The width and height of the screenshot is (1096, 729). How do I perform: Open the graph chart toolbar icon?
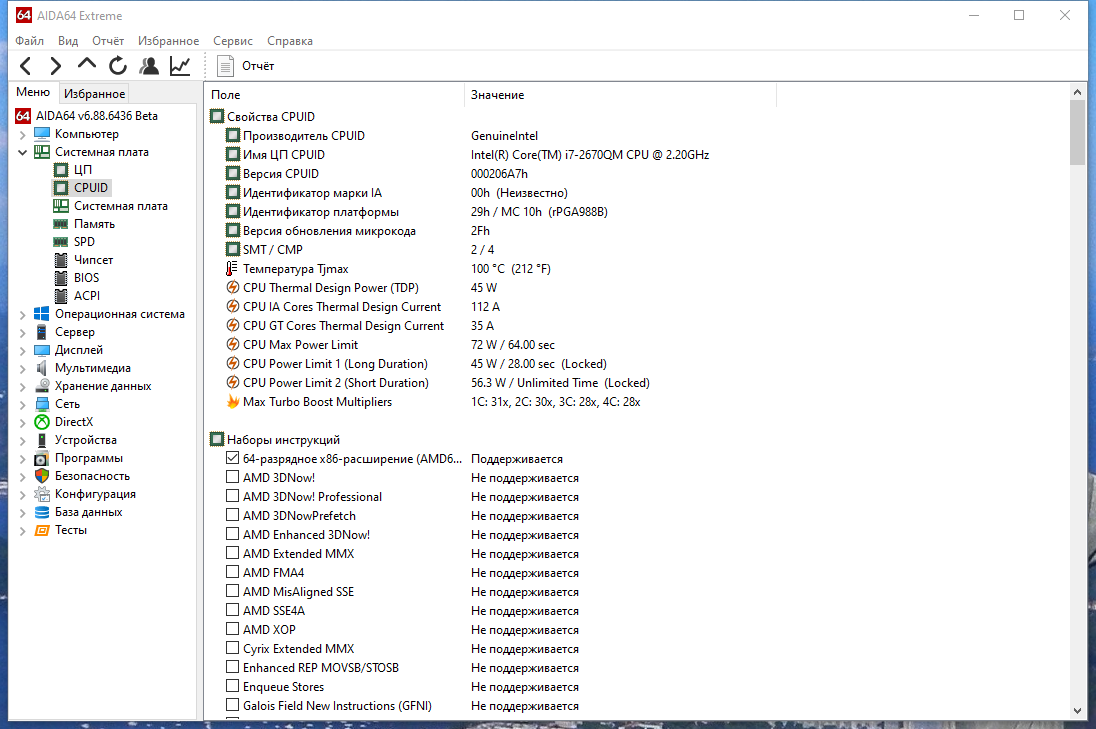[x=180, y=66]
